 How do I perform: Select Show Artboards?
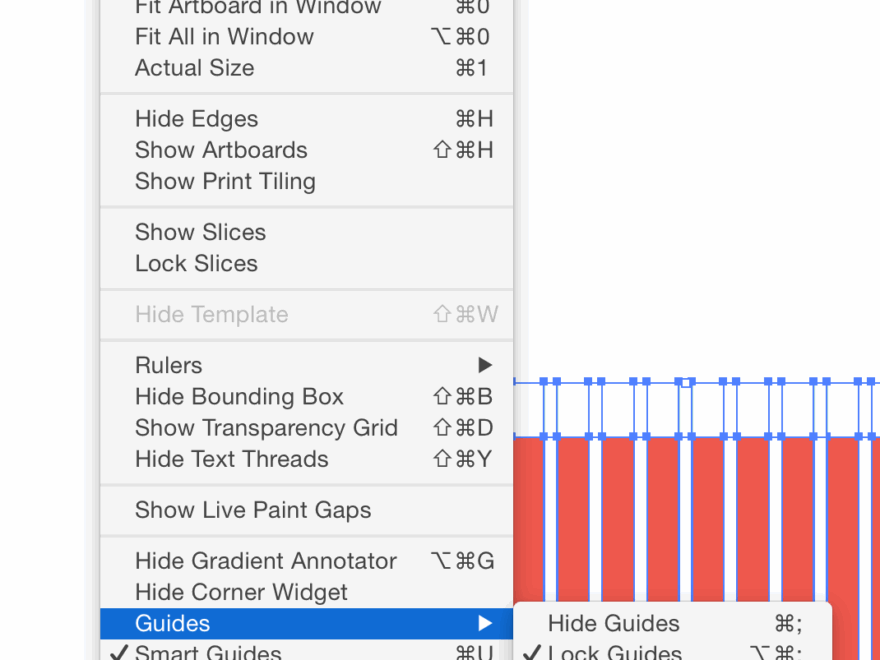[221, 150]
